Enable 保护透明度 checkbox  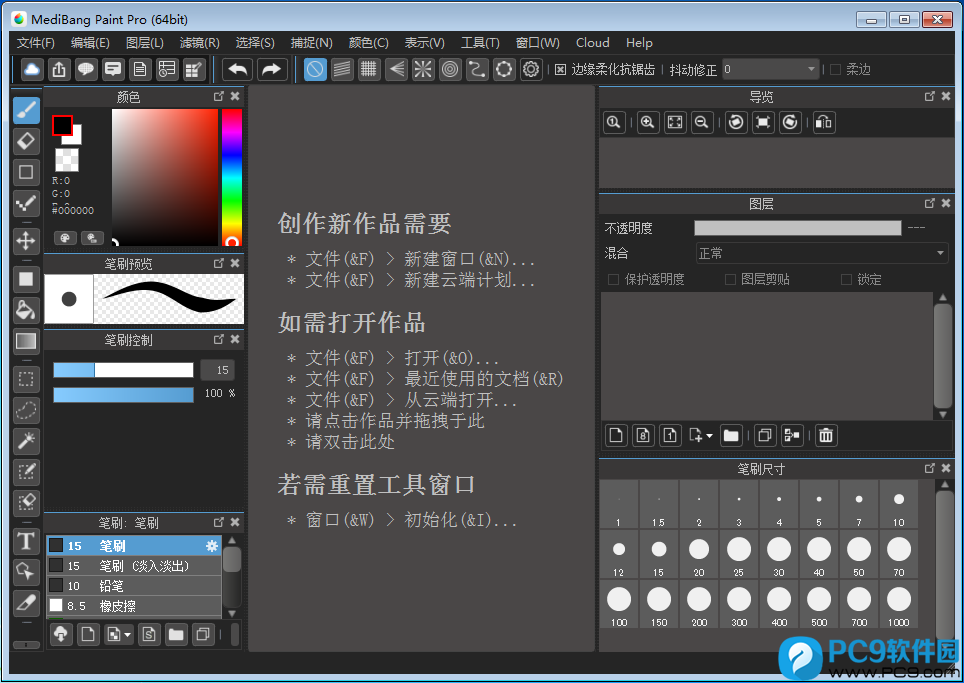click(x=613, y=280)
